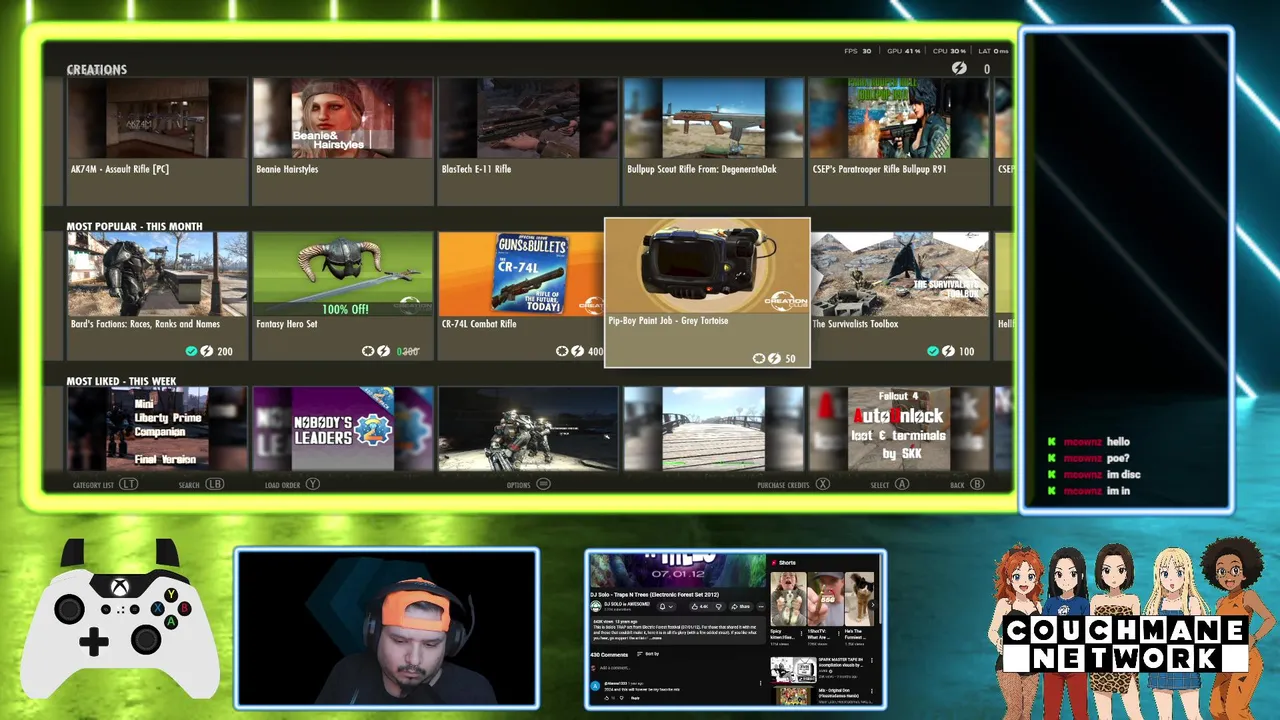Click the Shorts next arrow in YouTube
The width and height of the screenshot is (1280, 720).
pos(872,605)
